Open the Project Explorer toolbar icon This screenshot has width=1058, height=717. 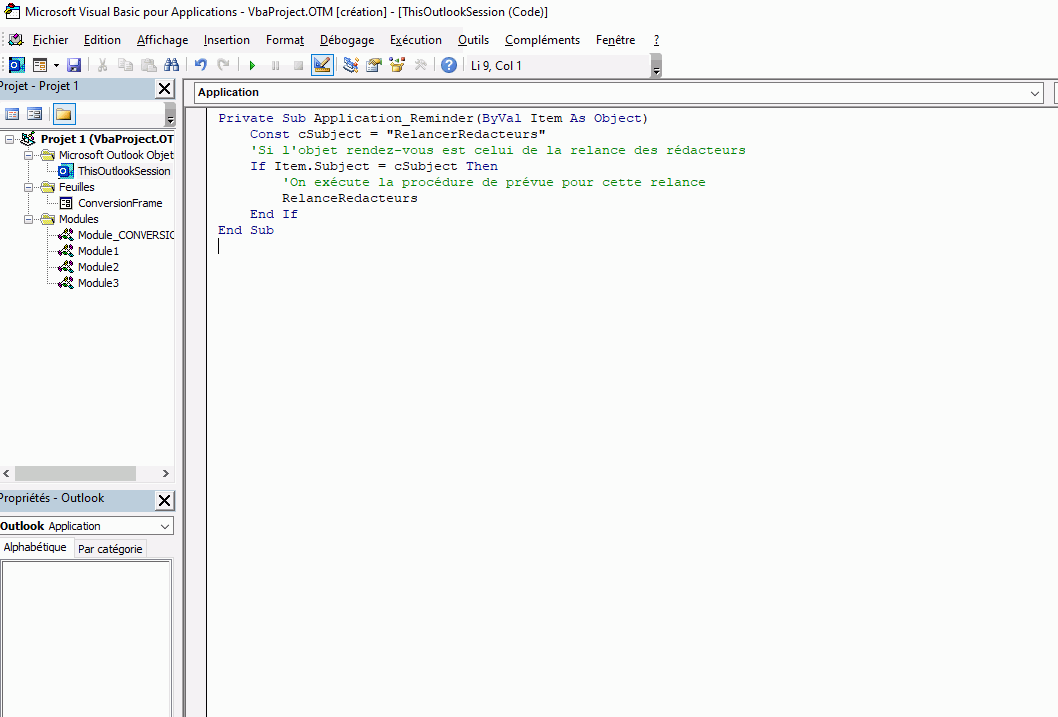pos(350,65)
